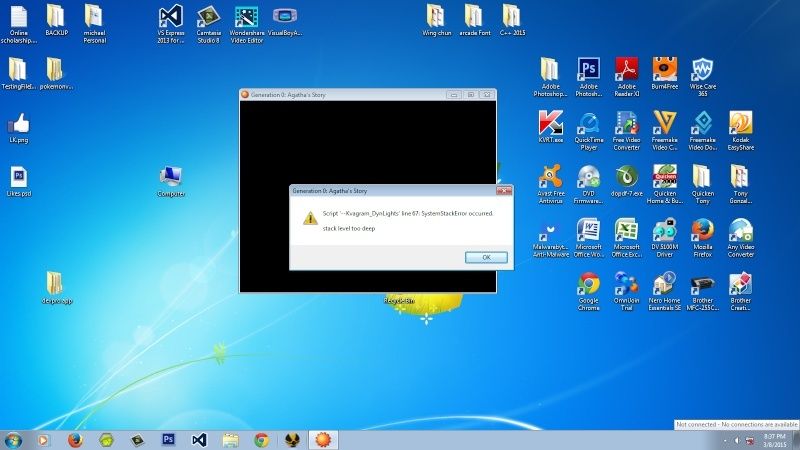Screen dimensions: 800x450
Task: Launch Microsoft Office Word
Action: point(588,238)
